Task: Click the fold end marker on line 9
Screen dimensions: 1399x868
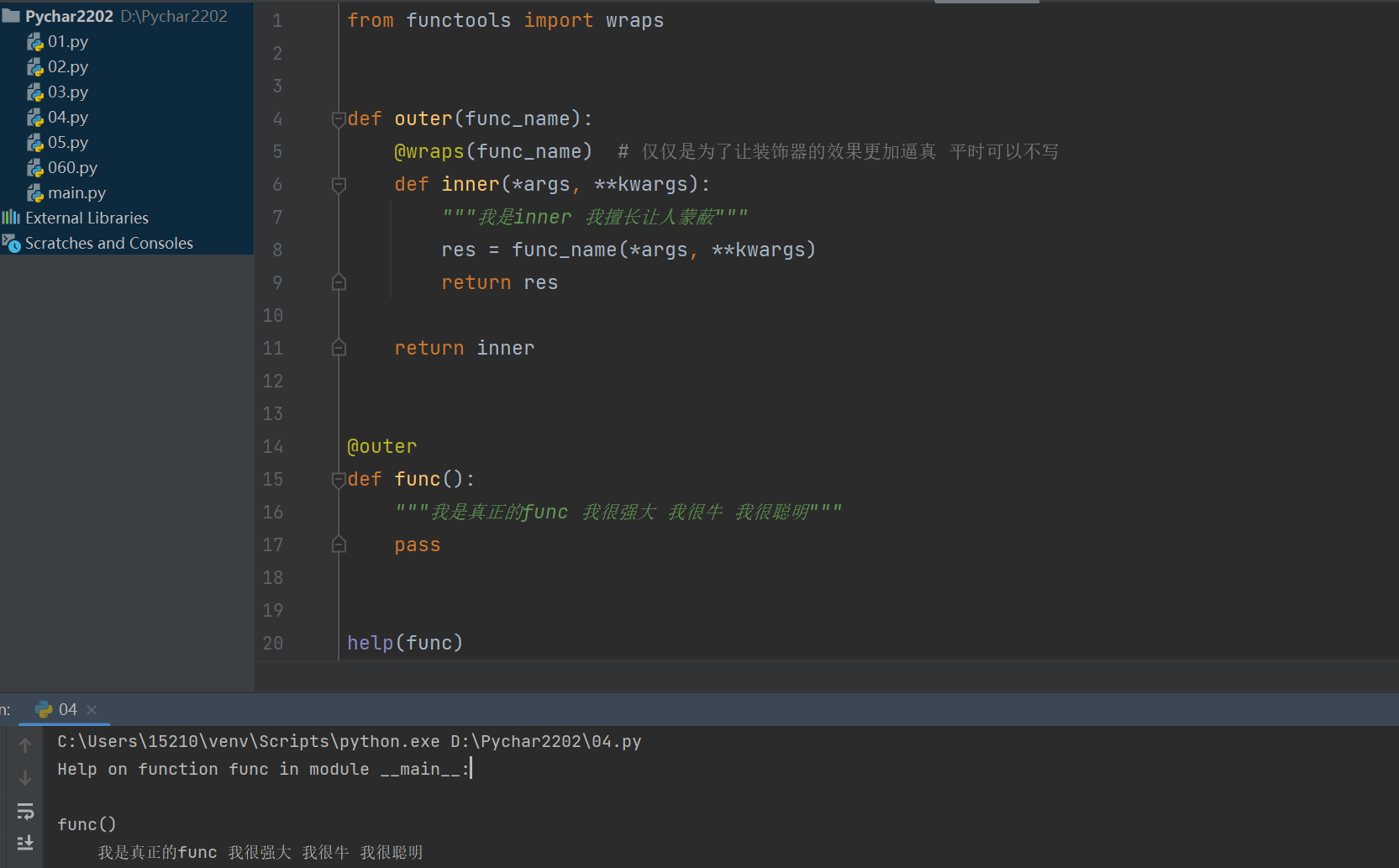Action: pyautogui.click(x=339, y=282)
